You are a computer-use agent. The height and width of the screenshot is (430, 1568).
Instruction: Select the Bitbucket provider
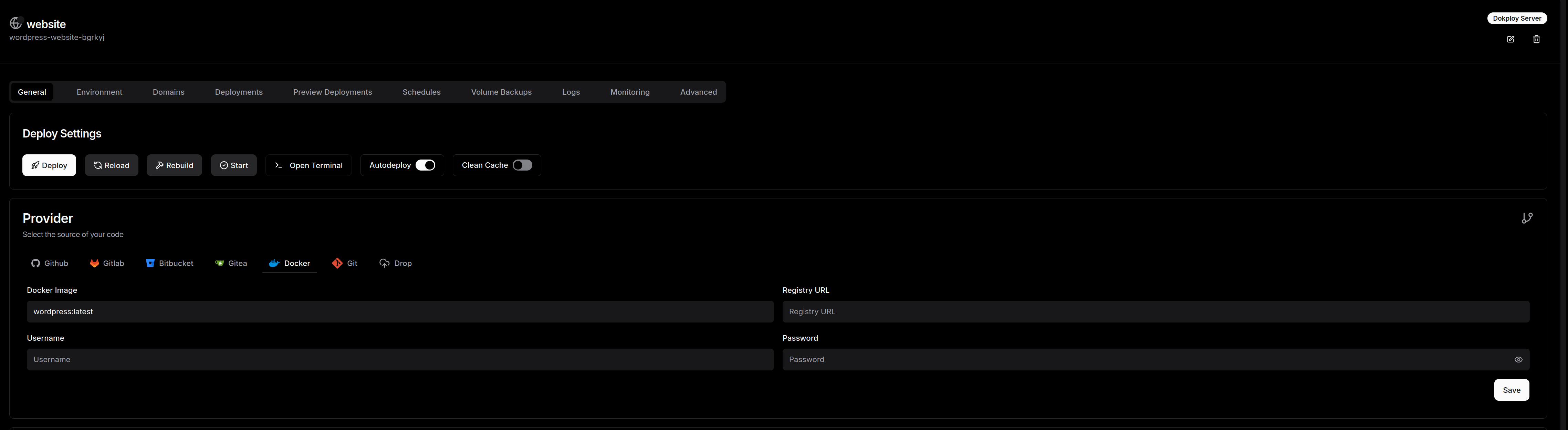170,263
